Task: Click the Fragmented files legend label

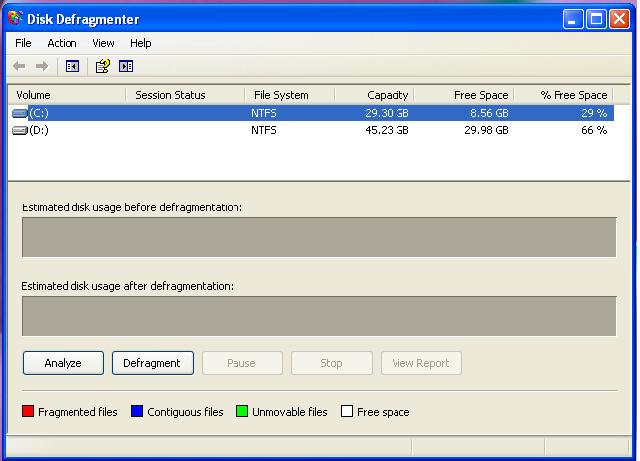Action: pyautogui.click(x=78, y=412)
